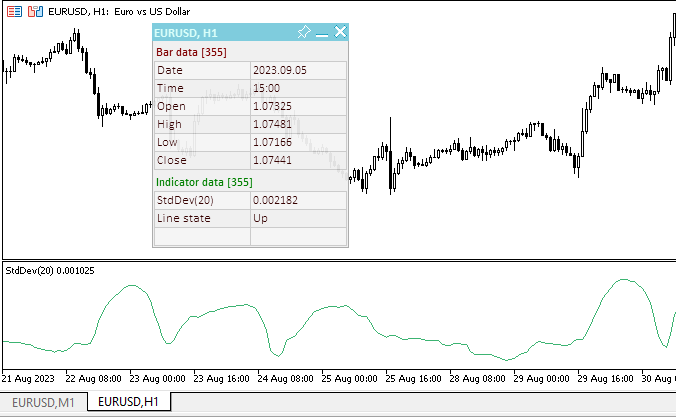Click the '22 Aug 08:00' time axis label
This screenshot has width=676, height=417.
pyautogui.click(x=93, y=379)
